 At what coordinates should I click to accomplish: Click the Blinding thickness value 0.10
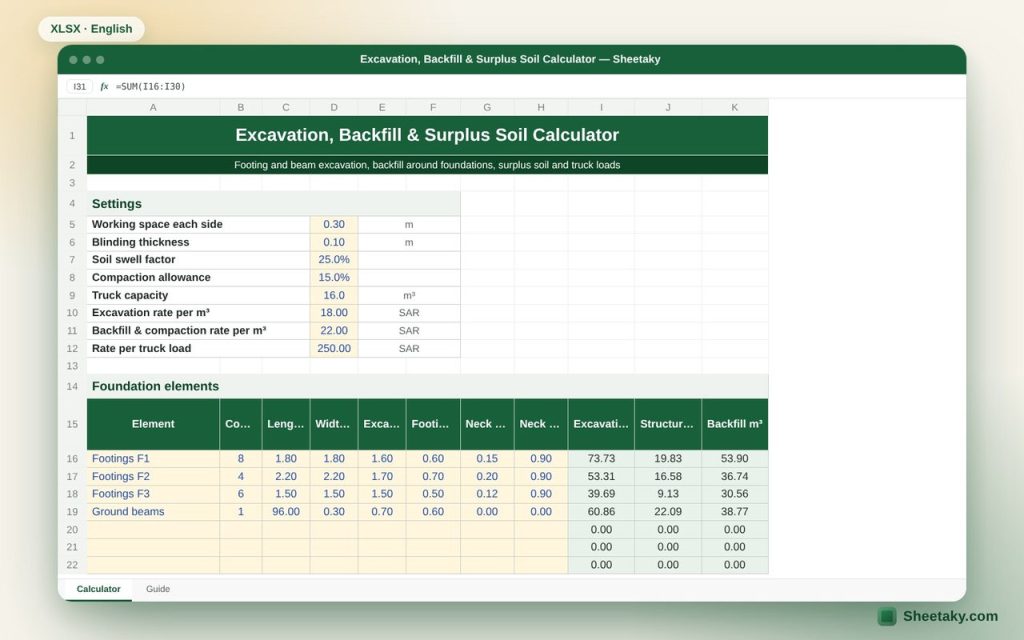point(334,242)
